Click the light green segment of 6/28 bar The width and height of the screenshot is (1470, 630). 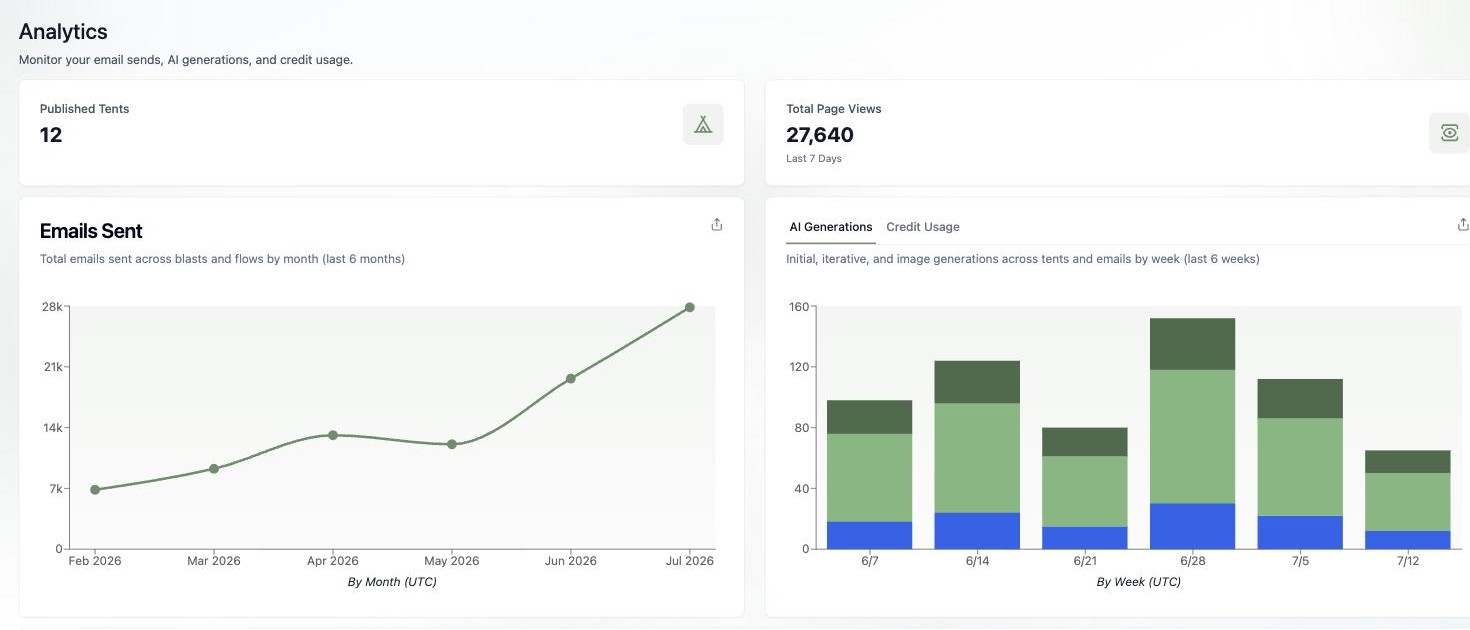(x=1193, y=437)
